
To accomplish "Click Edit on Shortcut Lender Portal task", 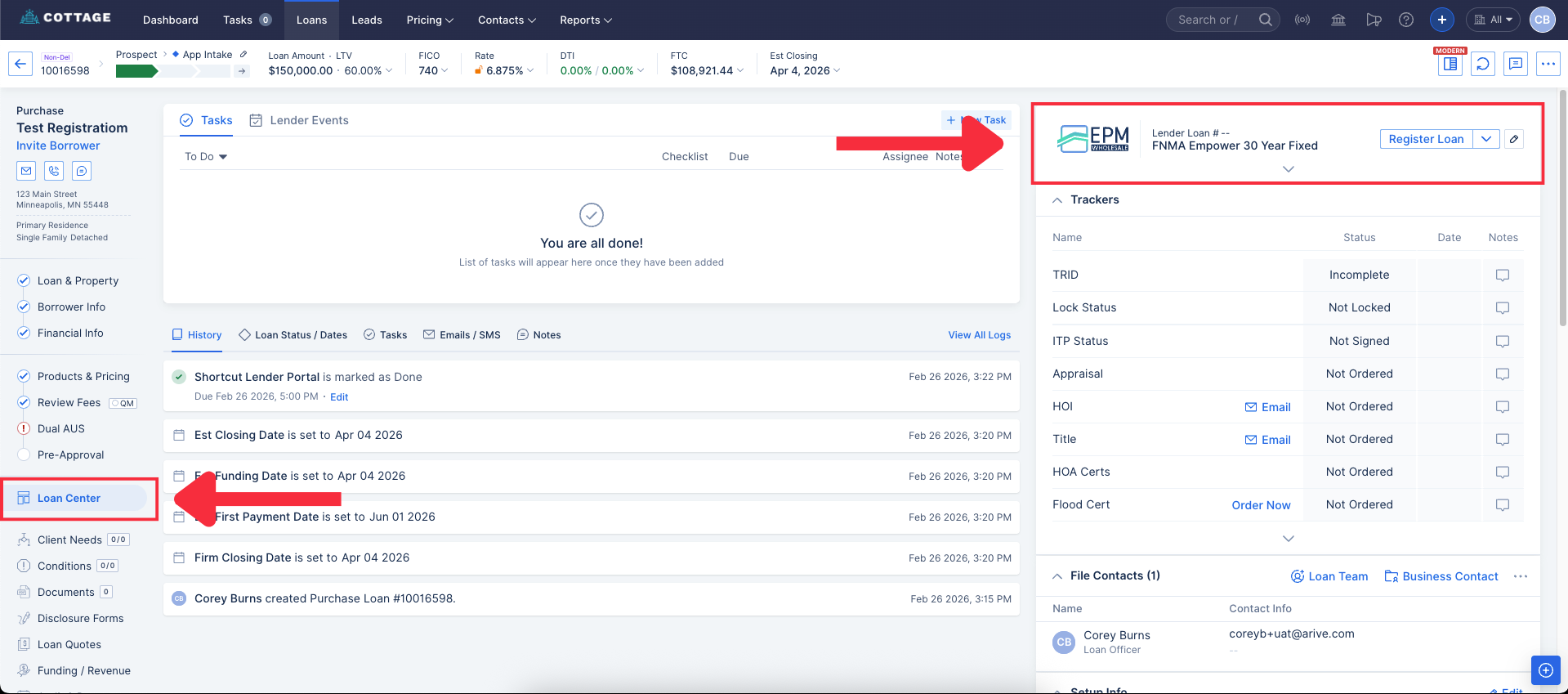I will (339, 397).
